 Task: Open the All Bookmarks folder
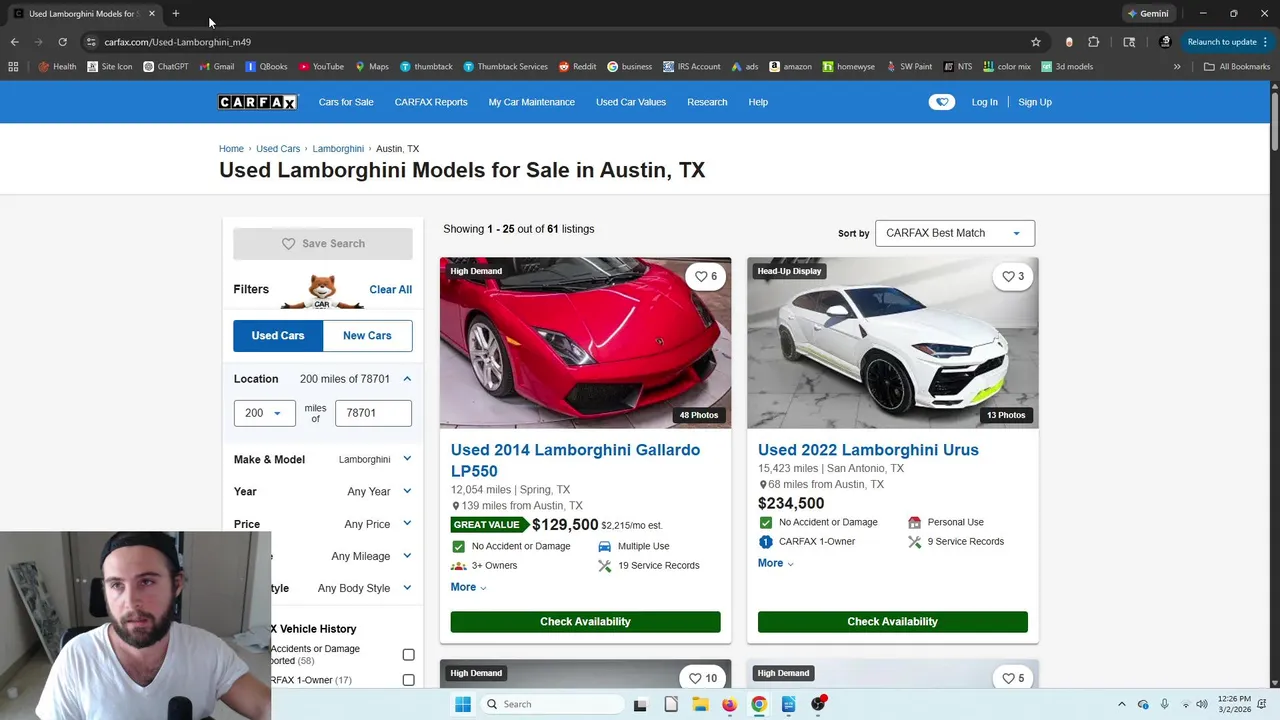click(1237, 67)
